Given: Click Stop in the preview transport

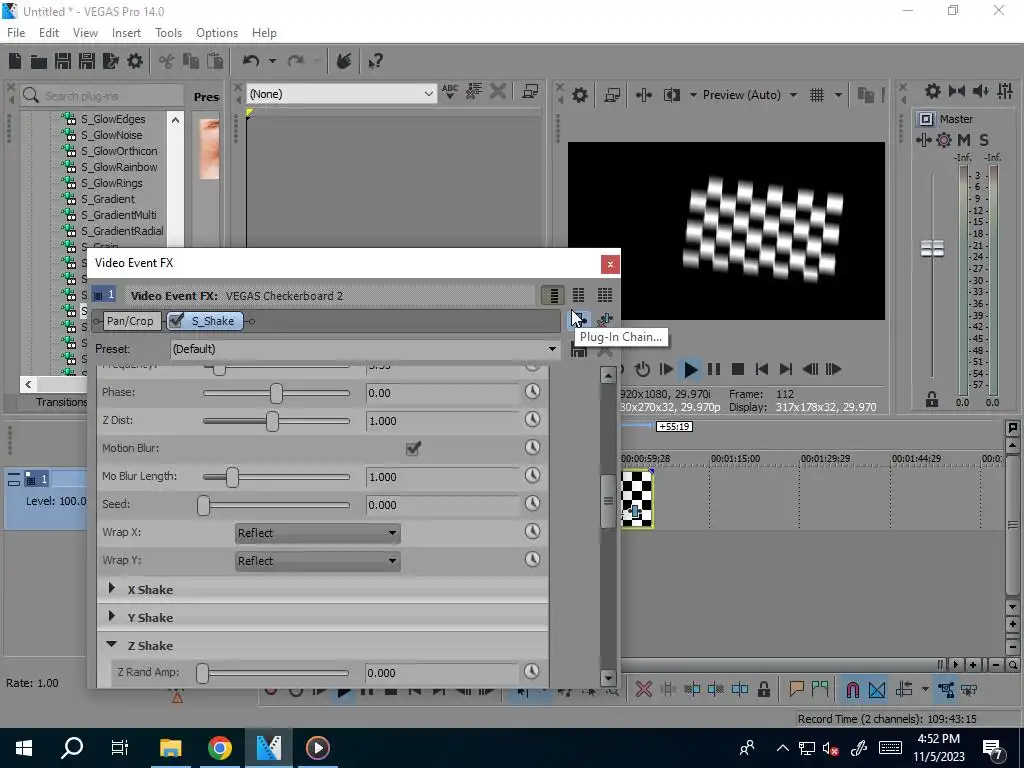Looking at the screenshot, I should point(738,370).
